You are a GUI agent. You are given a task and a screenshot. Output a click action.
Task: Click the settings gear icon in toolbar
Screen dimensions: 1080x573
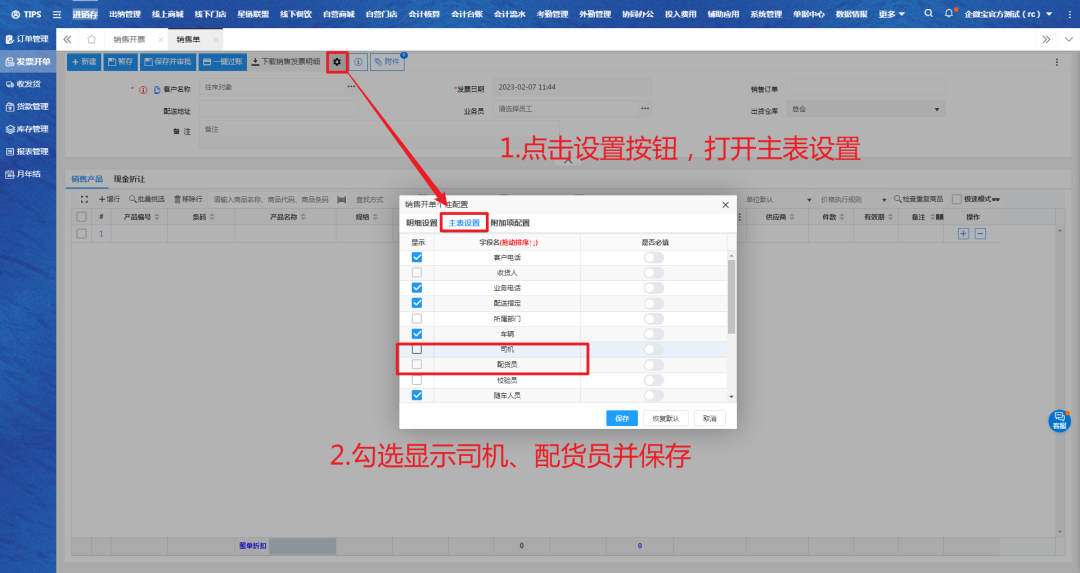coord(337,62)
